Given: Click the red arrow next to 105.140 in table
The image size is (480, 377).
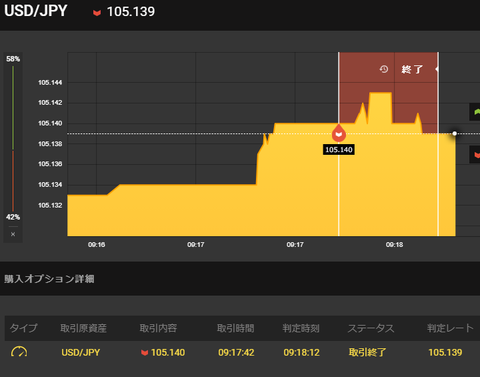Looking at the screenshot, I should 144,353.
